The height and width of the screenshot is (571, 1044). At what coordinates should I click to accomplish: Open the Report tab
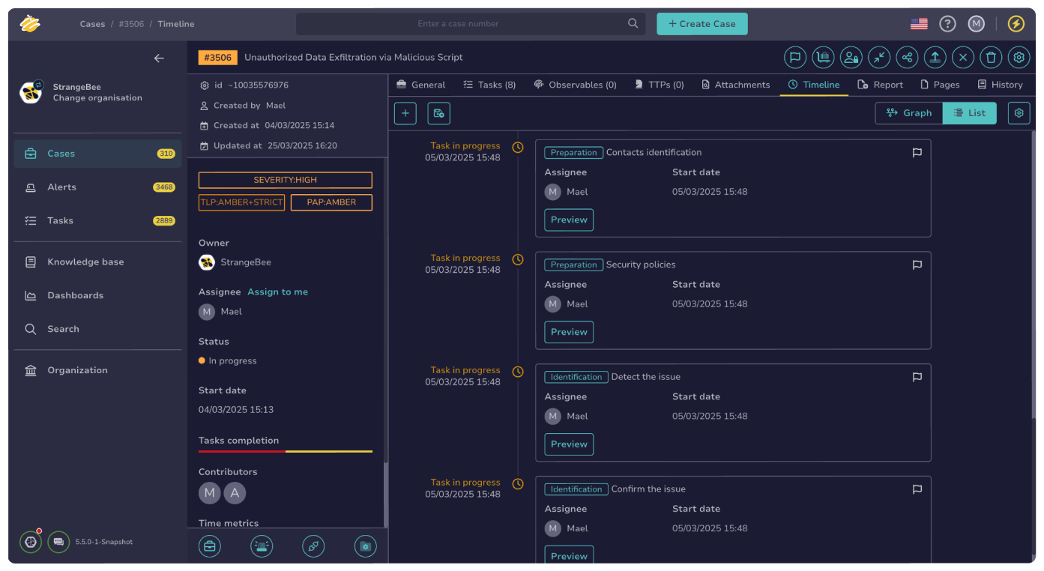880,85
